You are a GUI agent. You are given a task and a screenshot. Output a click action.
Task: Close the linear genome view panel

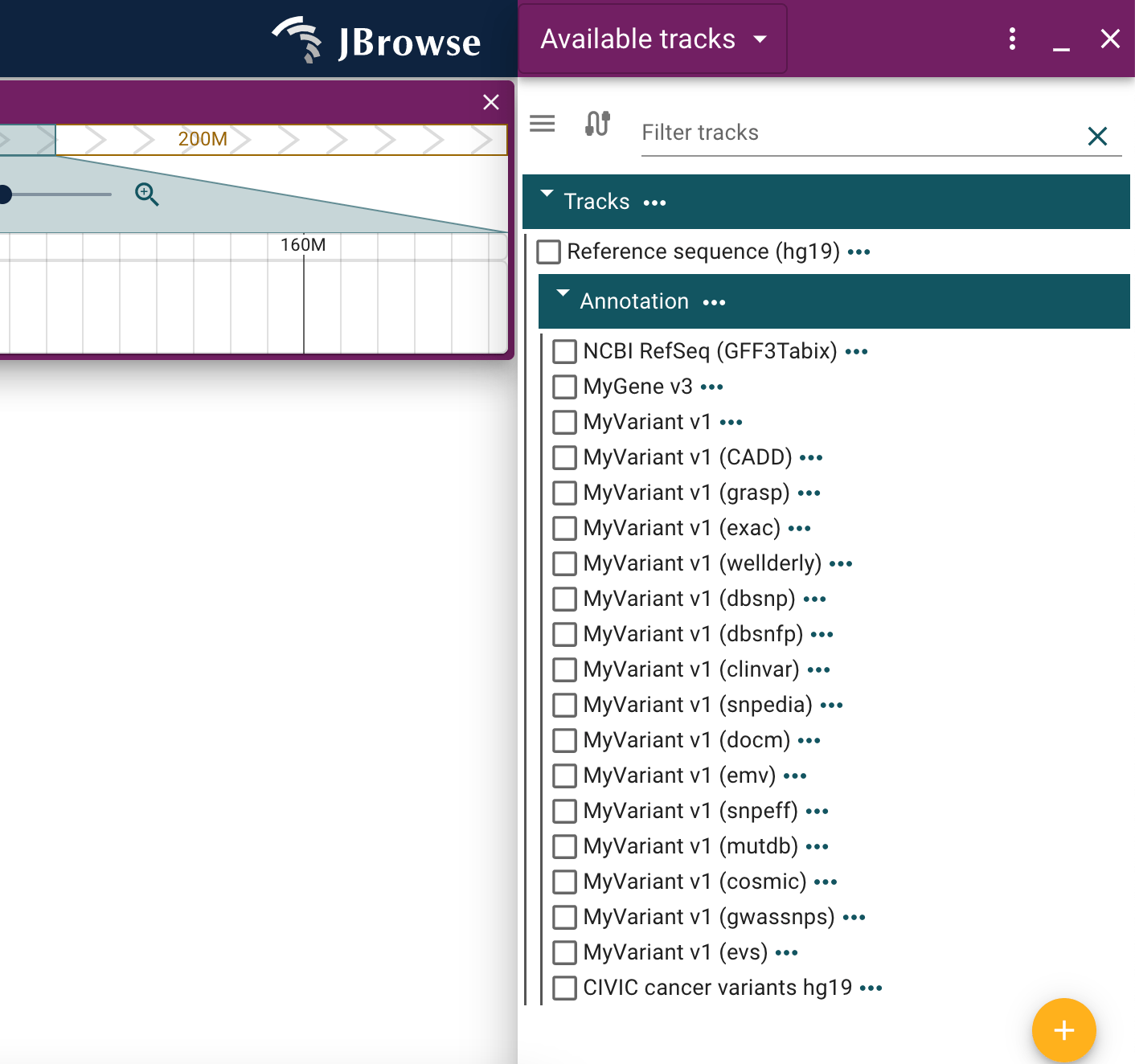pos(491,102)
